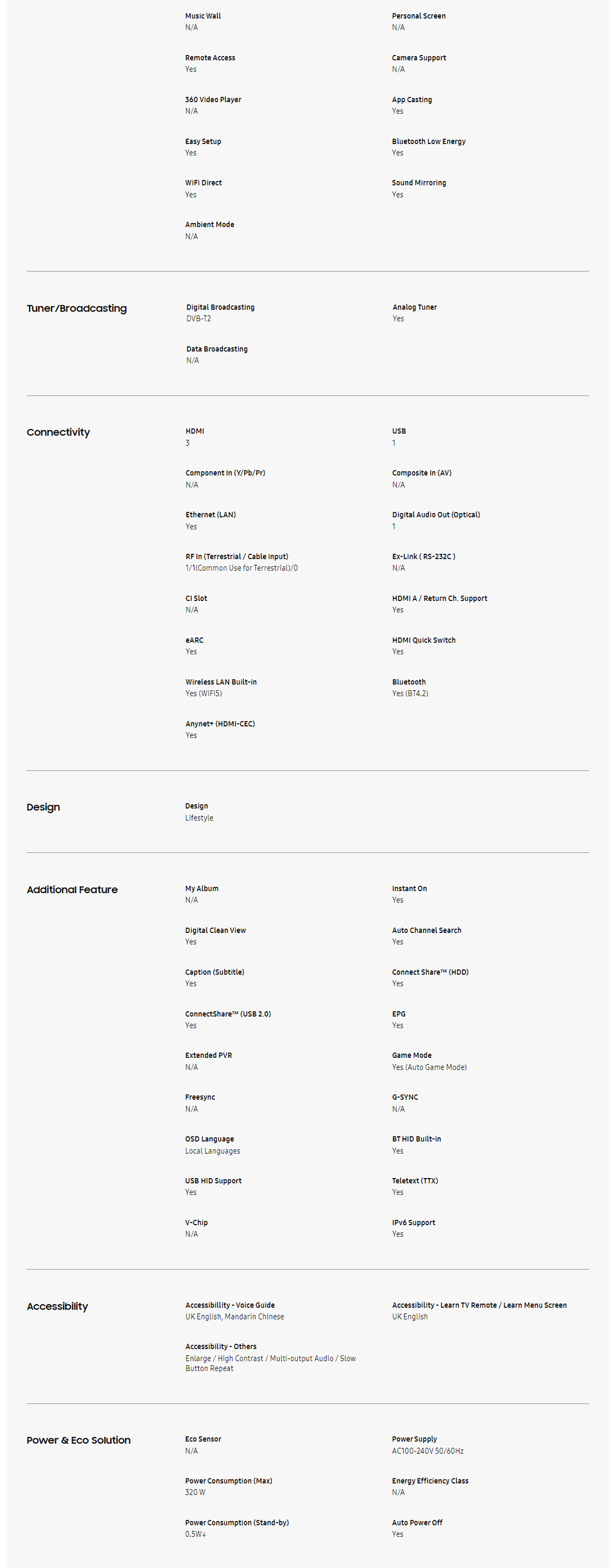This screenshot has height=1568, width=613.
Task: Select the Connect Share™ (HDD) label
Action: pos(430,972)
